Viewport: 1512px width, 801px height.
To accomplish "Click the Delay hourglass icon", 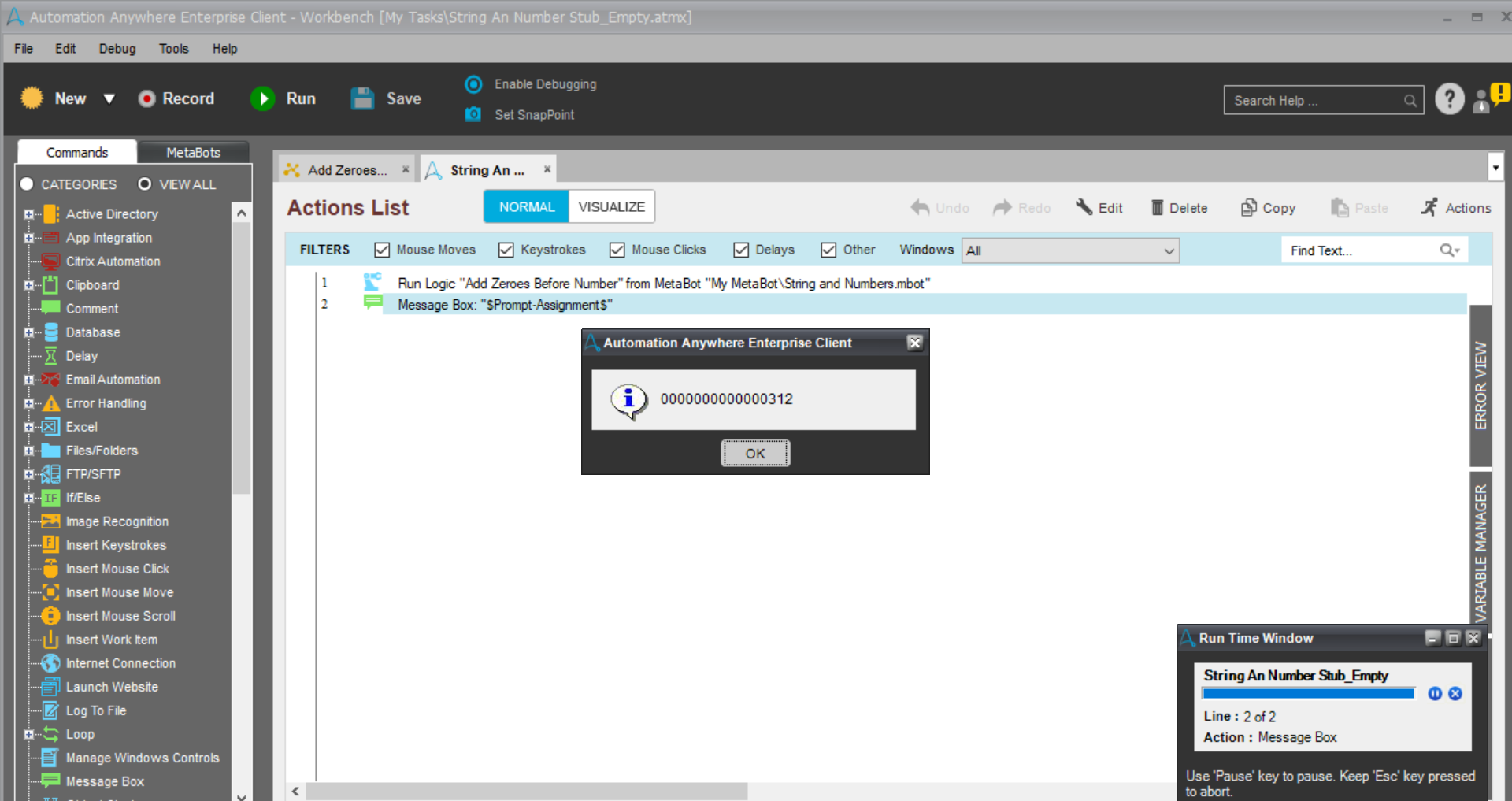I will (x=50, y=356).
